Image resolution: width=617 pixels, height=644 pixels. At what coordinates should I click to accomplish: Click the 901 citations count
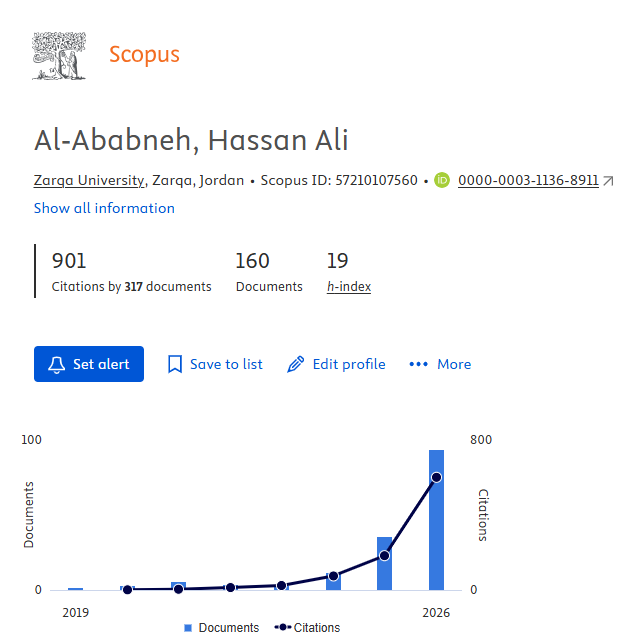click(69, 261)
